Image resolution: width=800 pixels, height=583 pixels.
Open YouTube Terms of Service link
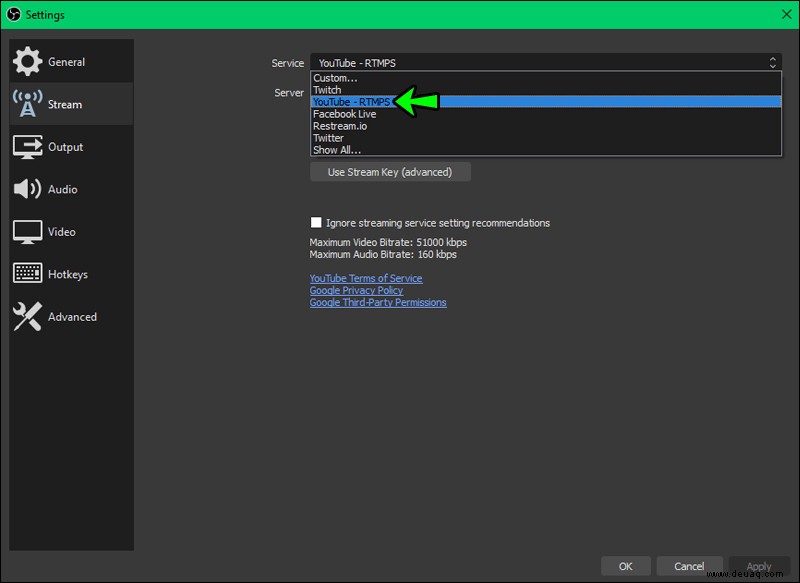[x=366, y=278]
